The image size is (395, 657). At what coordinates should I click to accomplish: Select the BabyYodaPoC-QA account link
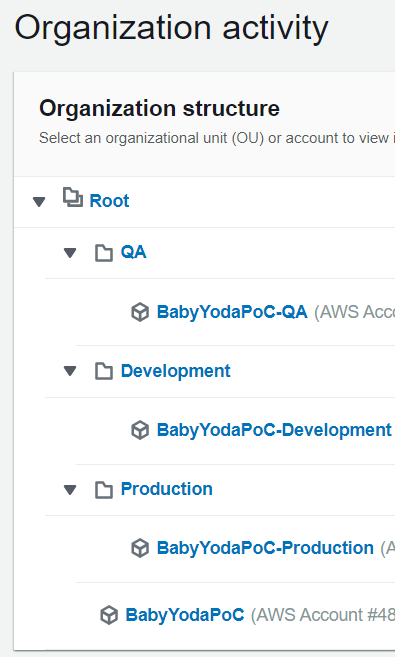pyautogui.click(x=232, y=313)
